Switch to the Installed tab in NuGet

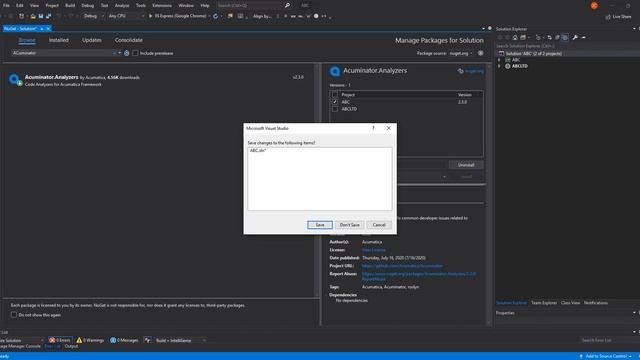[59, 40]
